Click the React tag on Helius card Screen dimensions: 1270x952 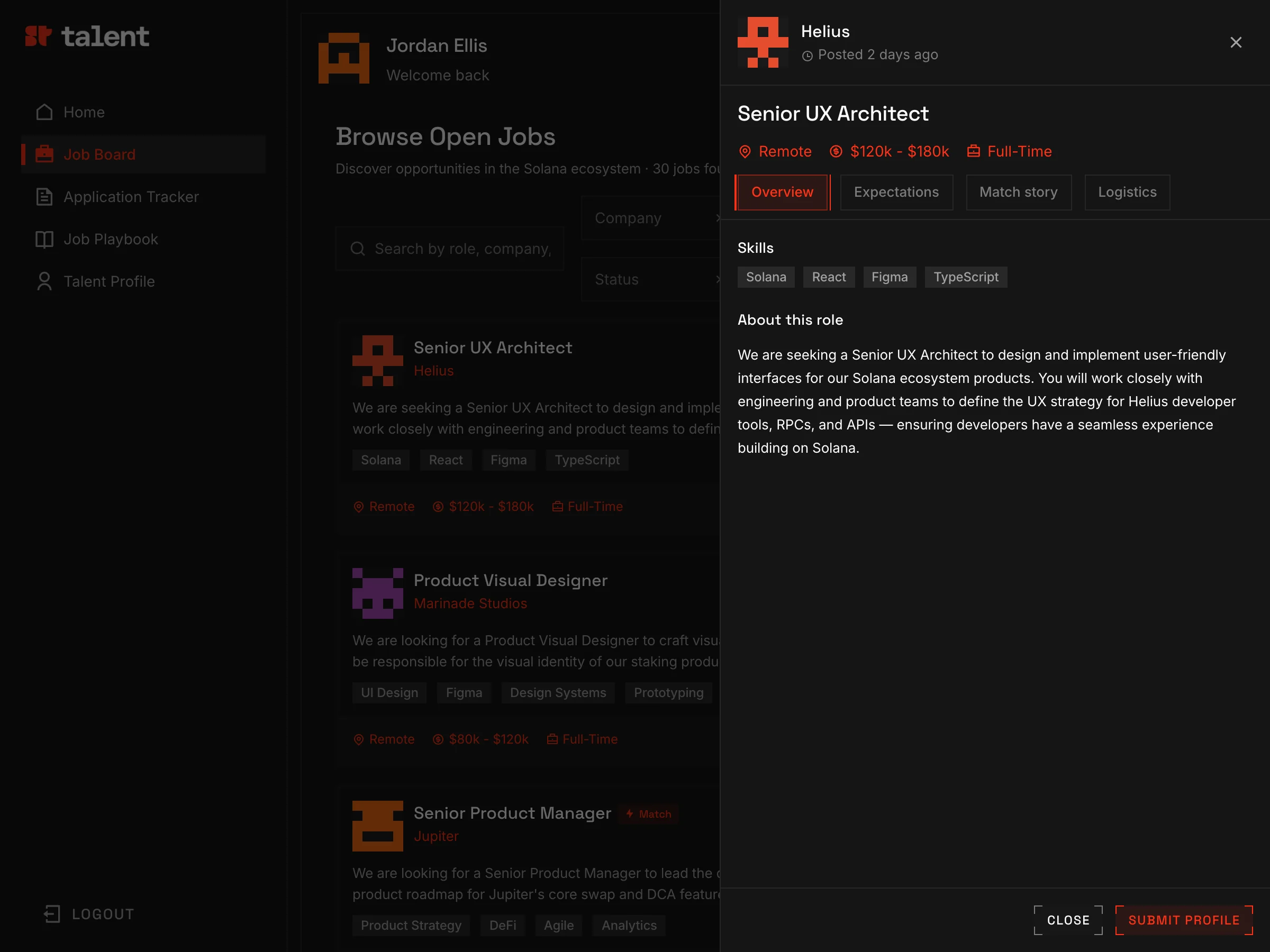click(x=446, y=460)
